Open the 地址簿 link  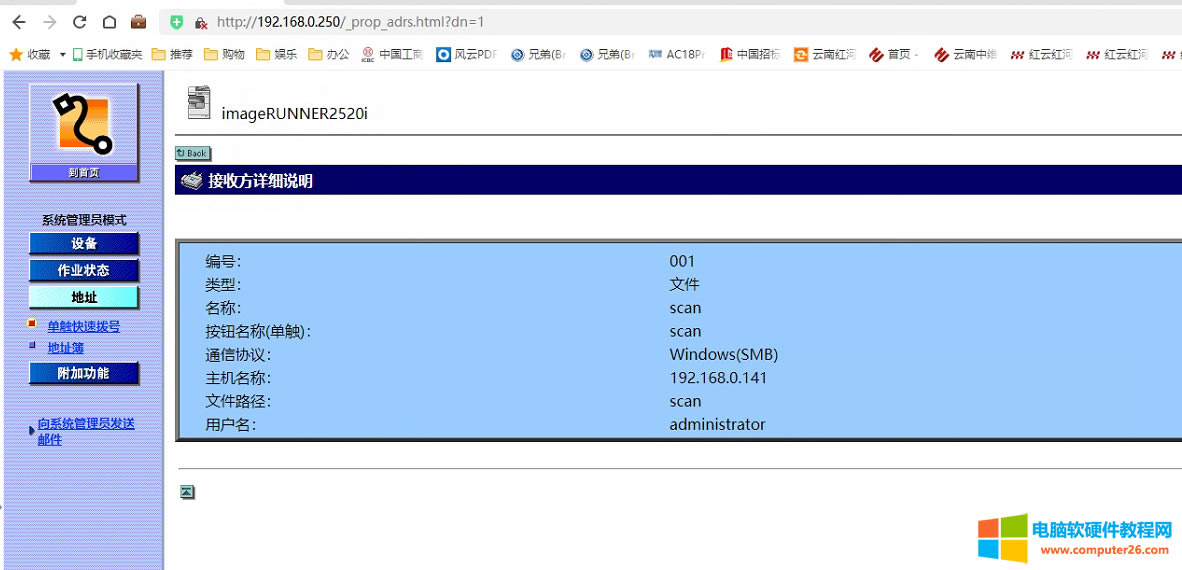coord(66,348)
